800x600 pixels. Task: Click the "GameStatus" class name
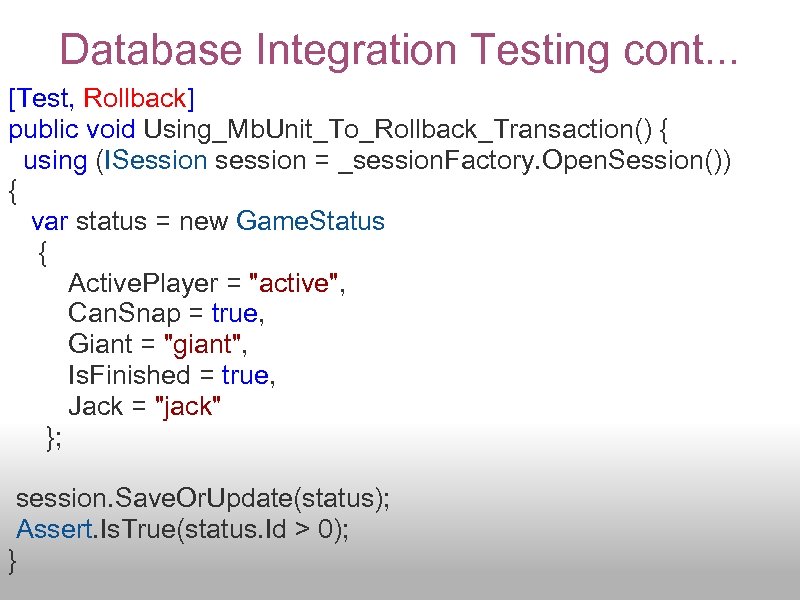[x=310, y=222]
